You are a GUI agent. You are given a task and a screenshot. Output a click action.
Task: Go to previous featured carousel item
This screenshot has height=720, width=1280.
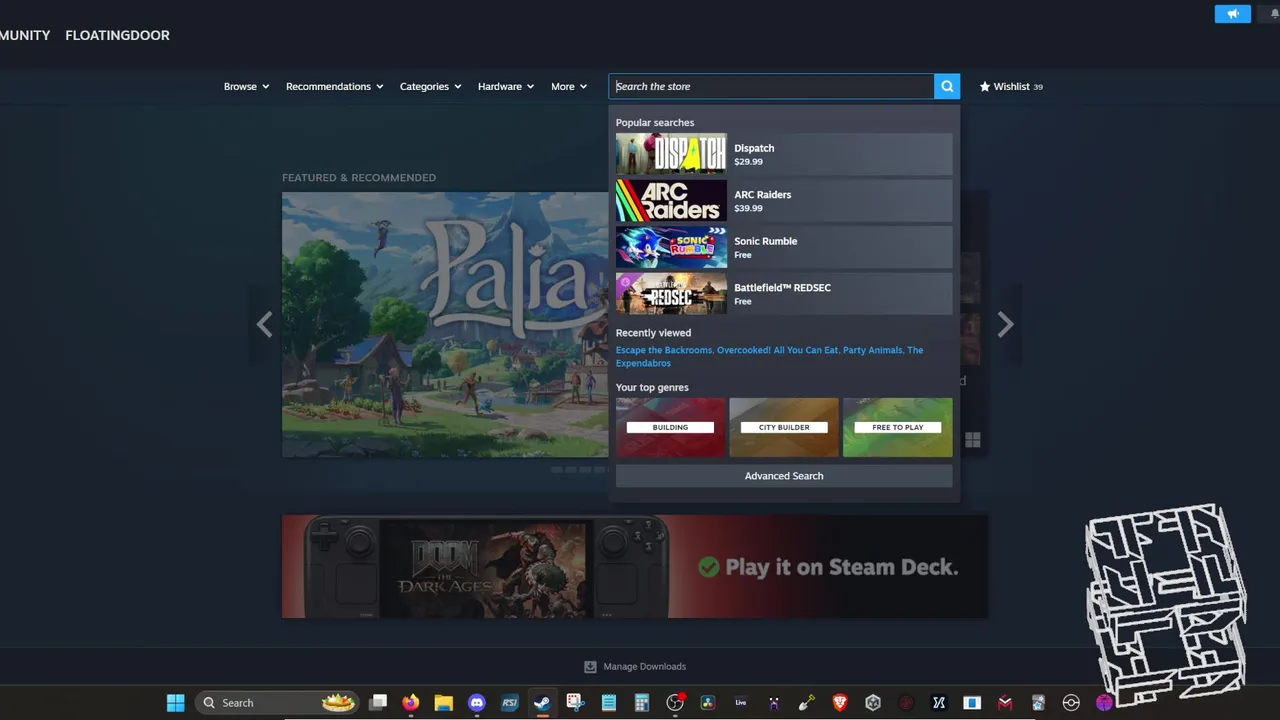pos(264,324)
